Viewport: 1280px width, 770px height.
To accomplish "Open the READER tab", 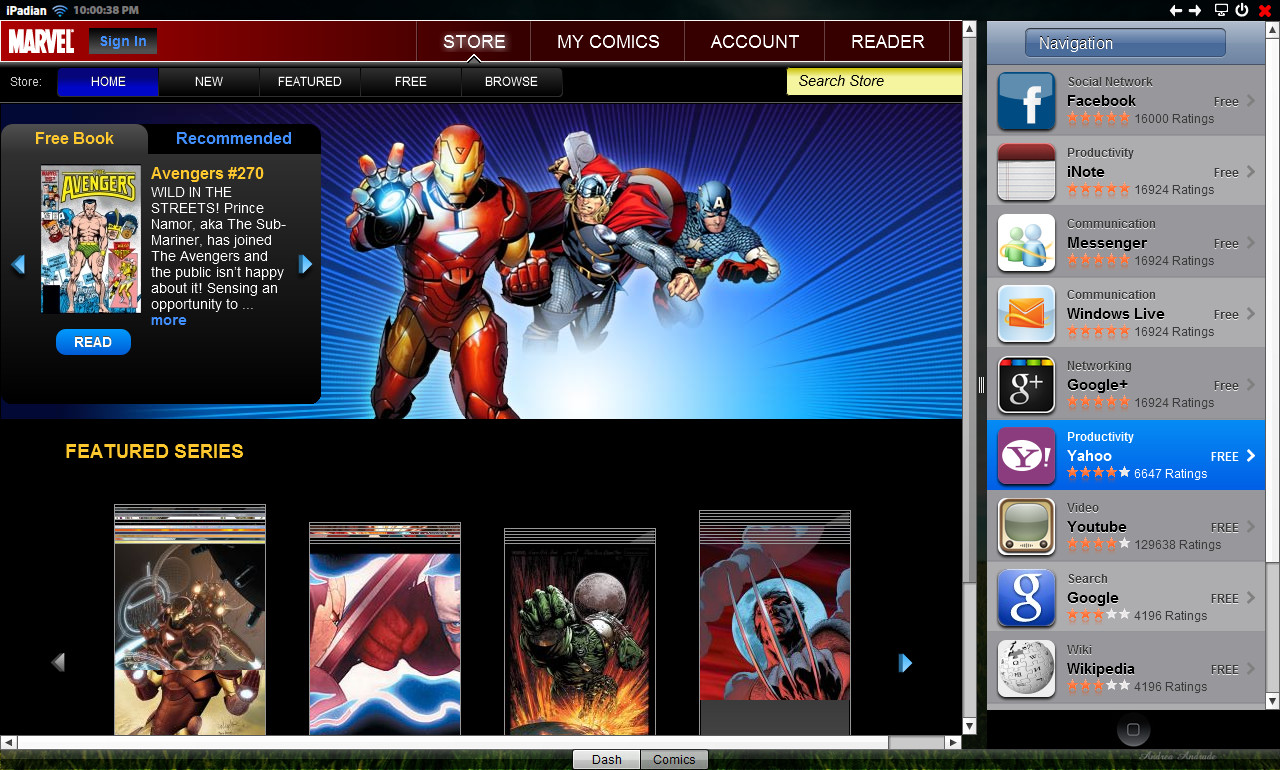I will coord(887,42).
